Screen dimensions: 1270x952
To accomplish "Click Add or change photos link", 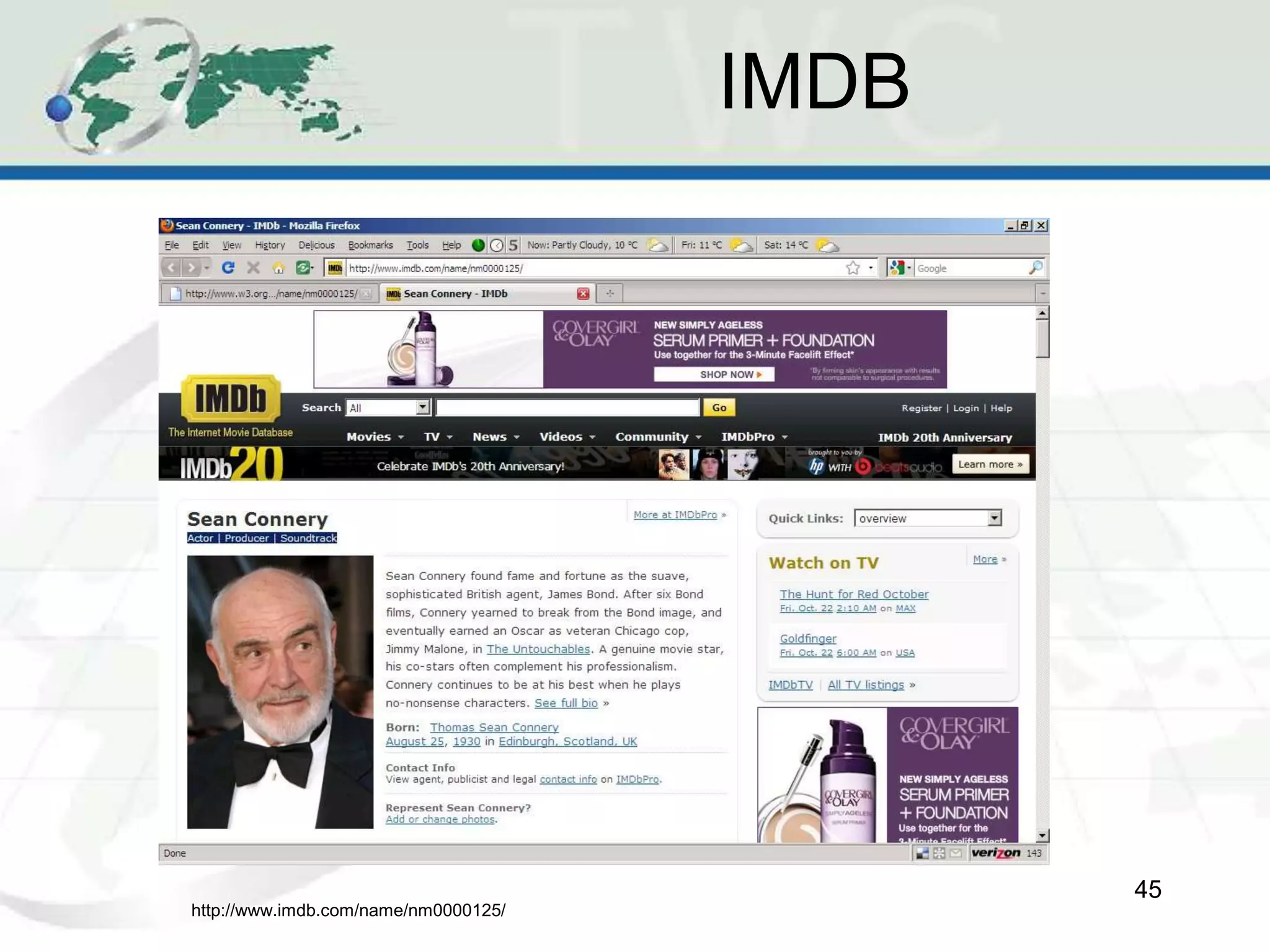I will coord(440,819).
